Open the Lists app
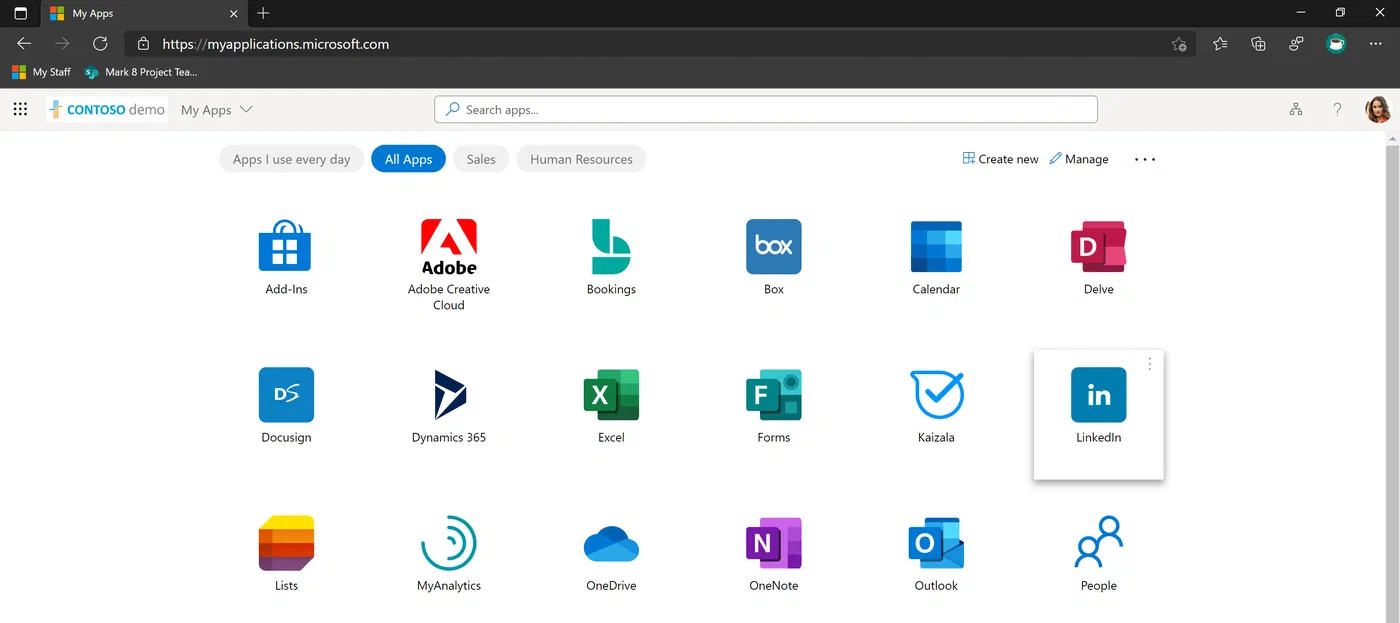 [286, 543]
